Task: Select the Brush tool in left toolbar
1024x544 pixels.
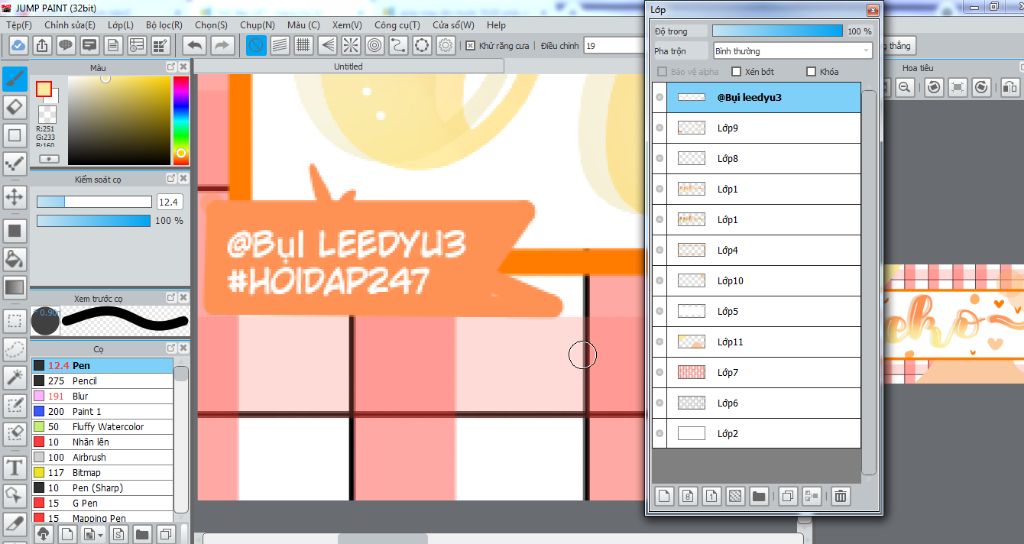Action: point(14,79)
